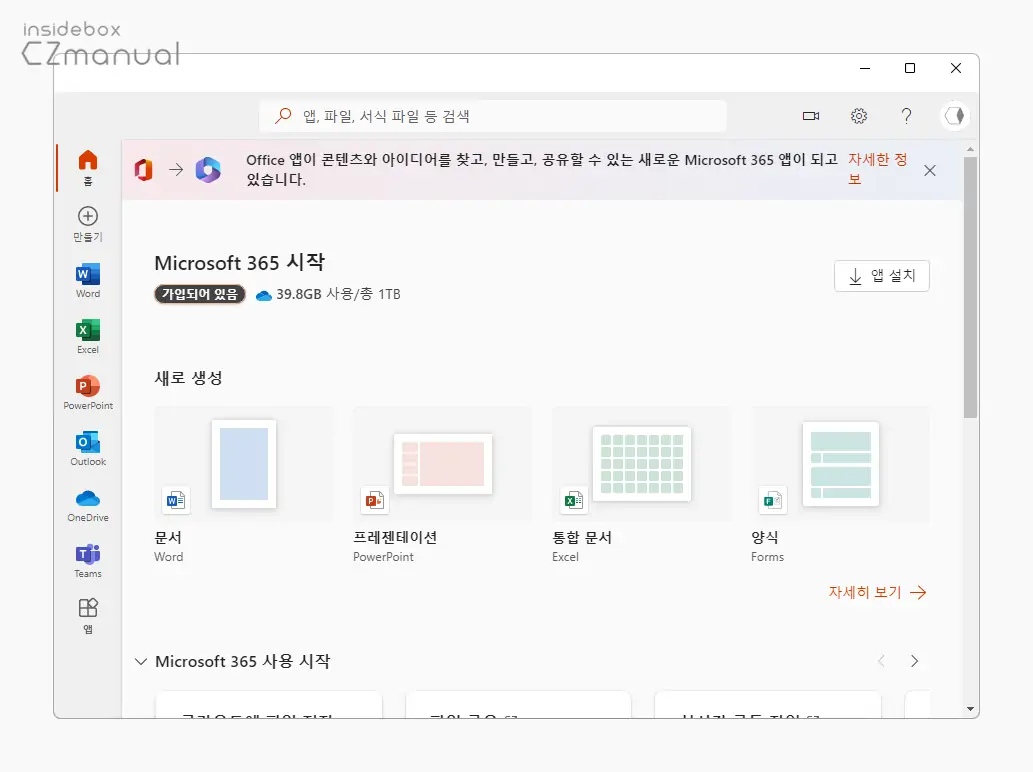Viewport: 1033px width, 772px height.
Task: Create a new Excel workbook thumbnail
Action: point(642,464)
